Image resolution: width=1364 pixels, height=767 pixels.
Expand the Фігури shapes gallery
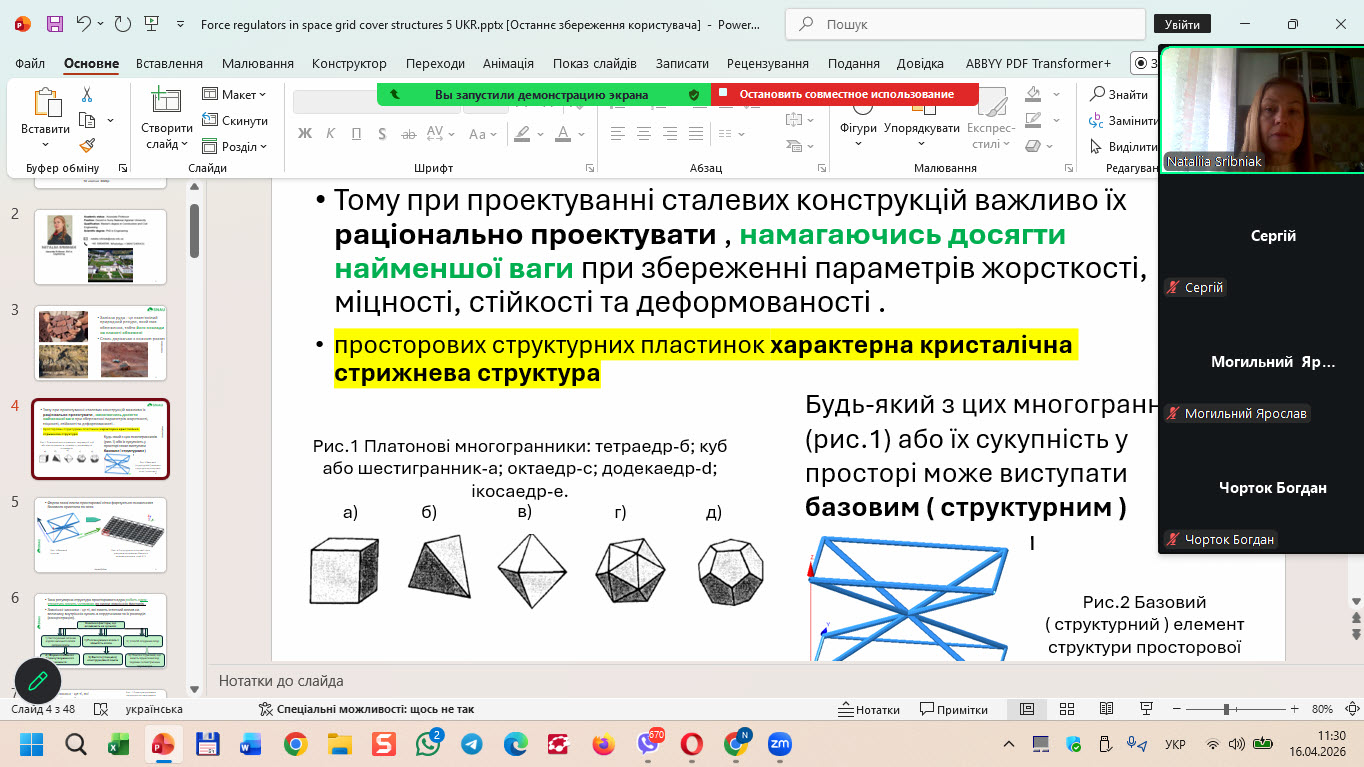(x=858, y=128)
